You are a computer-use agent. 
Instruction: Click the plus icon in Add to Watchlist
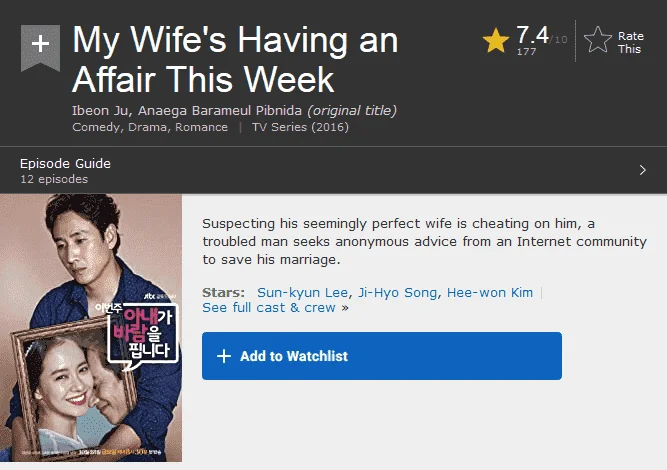coord(224,356)
